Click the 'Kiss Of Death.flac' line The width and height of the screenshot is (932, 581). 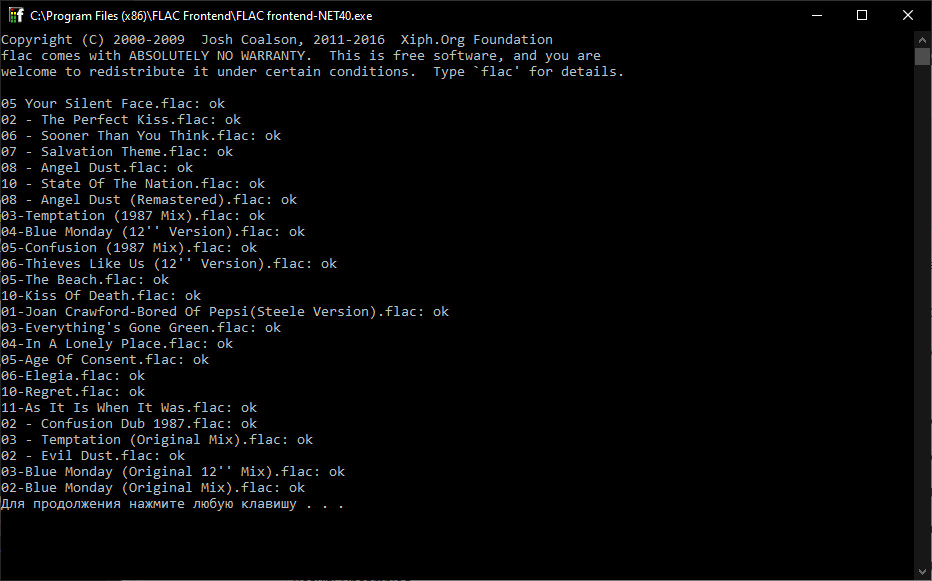100,296
